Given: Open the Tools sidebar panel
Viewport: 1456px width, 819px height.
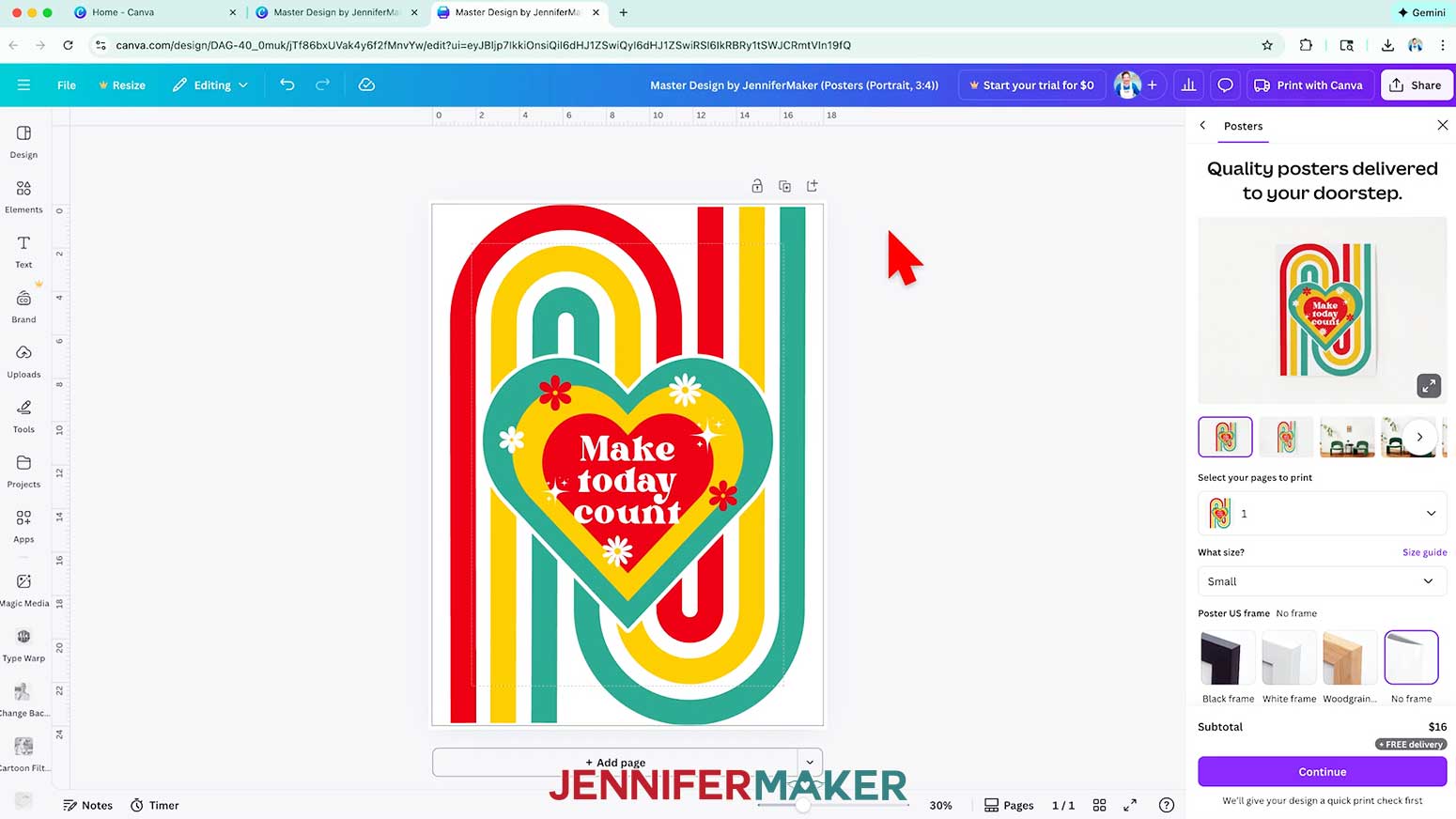Looking at the screenshot, I should tap(23, 416).
